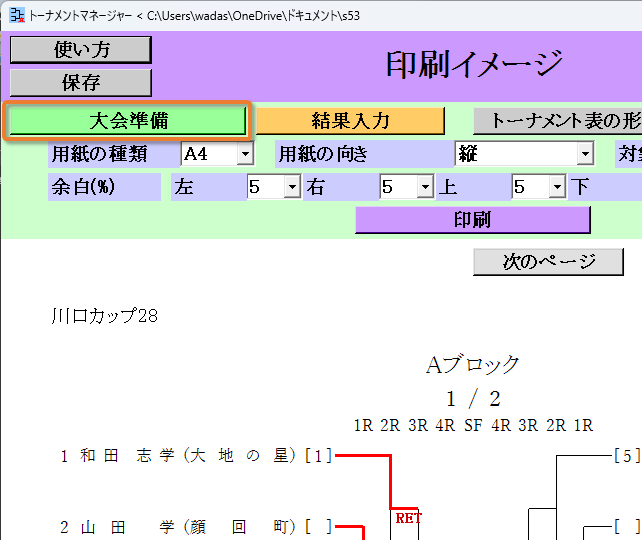Click the 1 / 2 page indicator
Viewport: 642px width, 540px height.
click(x=473, y=399)
